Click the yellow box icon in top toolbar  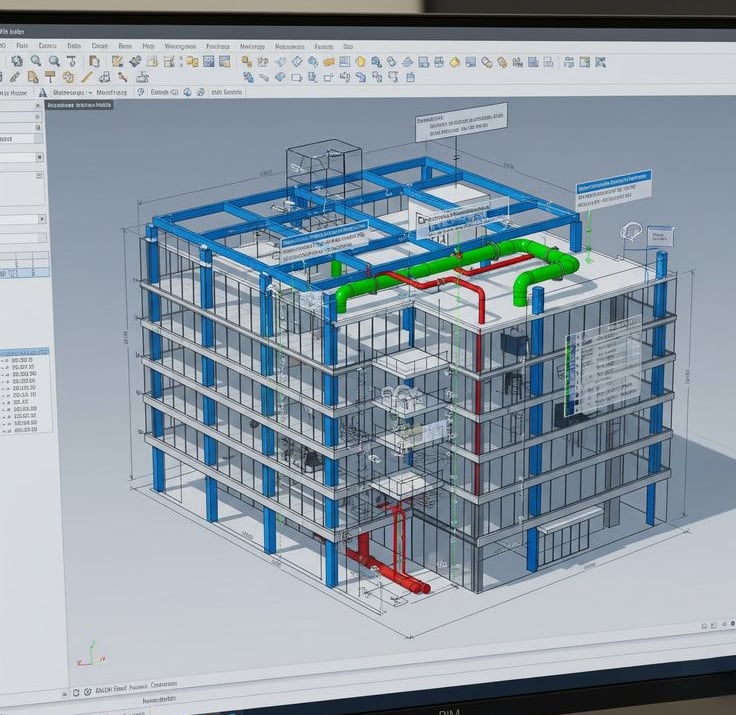tap(329, 62)
